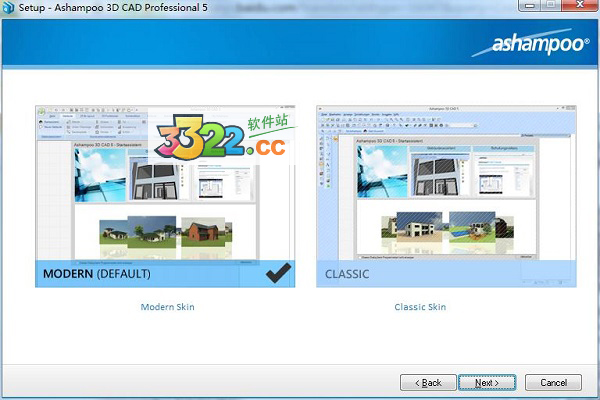
Task: Minimize the setup window
Action: click(x=530, y=5)
